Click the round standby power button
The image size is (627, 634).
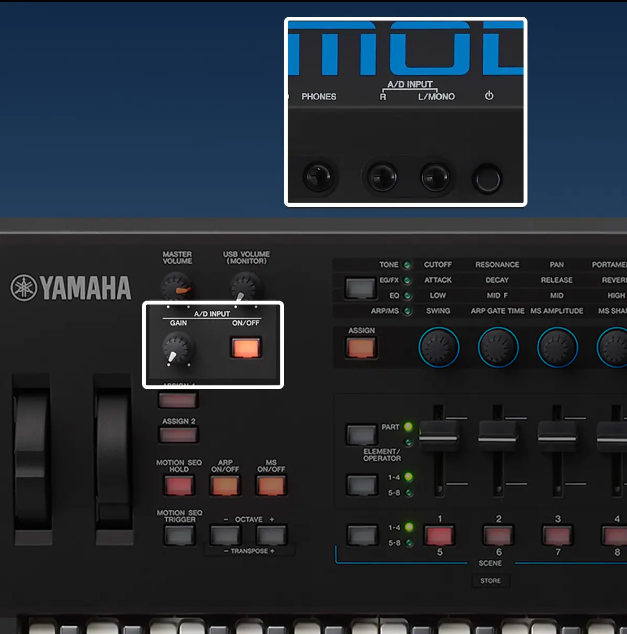487,178
